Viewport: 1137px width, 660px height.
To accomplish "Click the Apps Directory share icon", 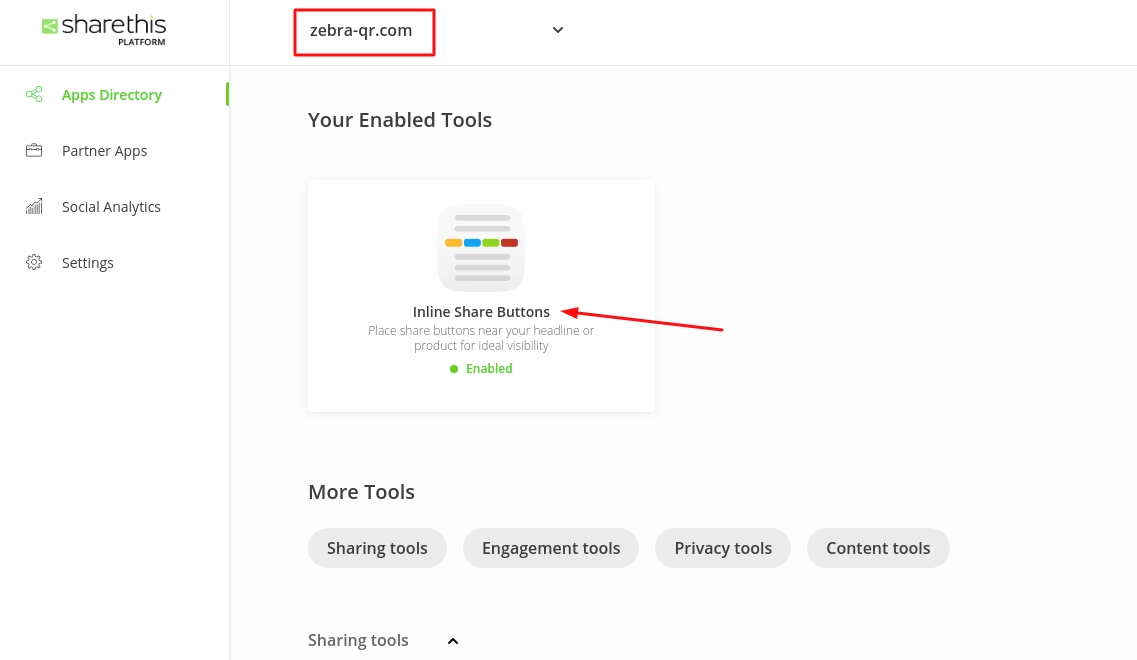I will (34, 95).
